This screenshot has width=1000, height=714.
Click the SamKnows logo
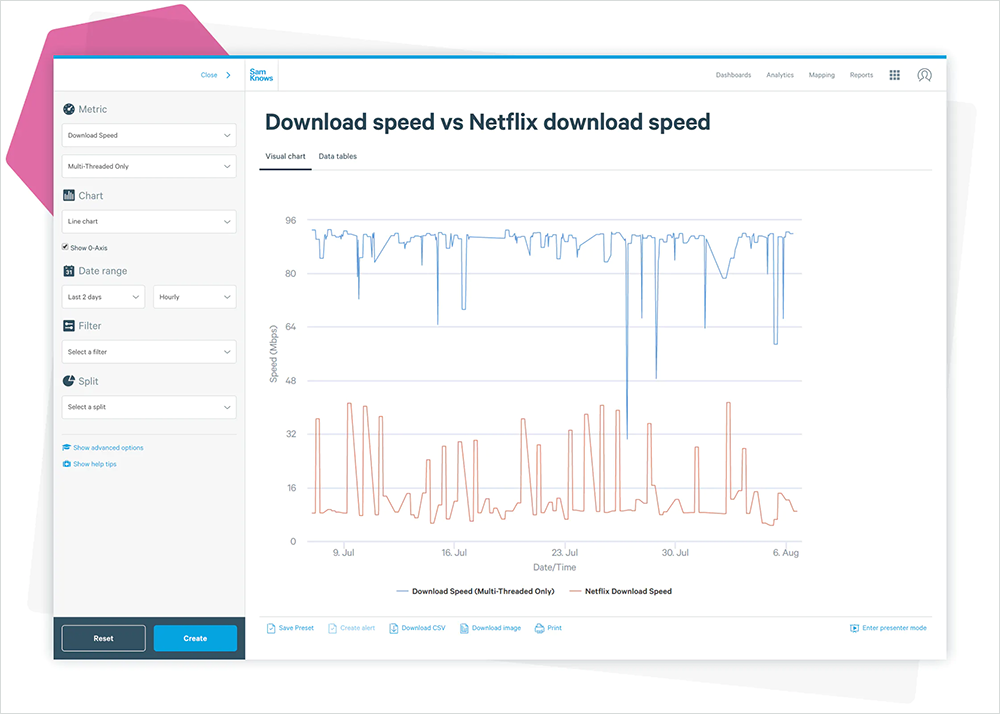(260, 75)
